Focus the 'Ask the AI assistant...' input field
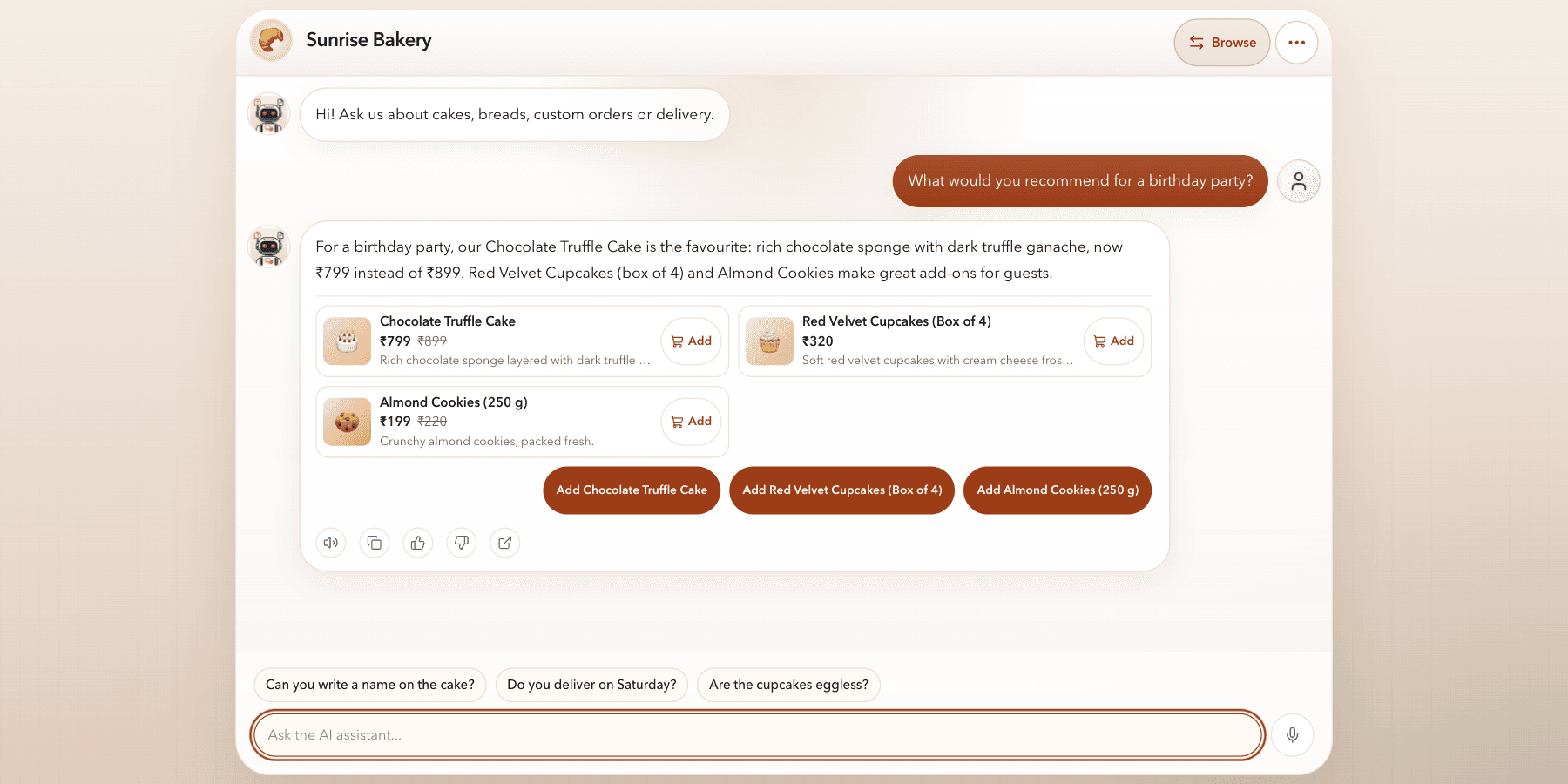 (x=757, y=735)
